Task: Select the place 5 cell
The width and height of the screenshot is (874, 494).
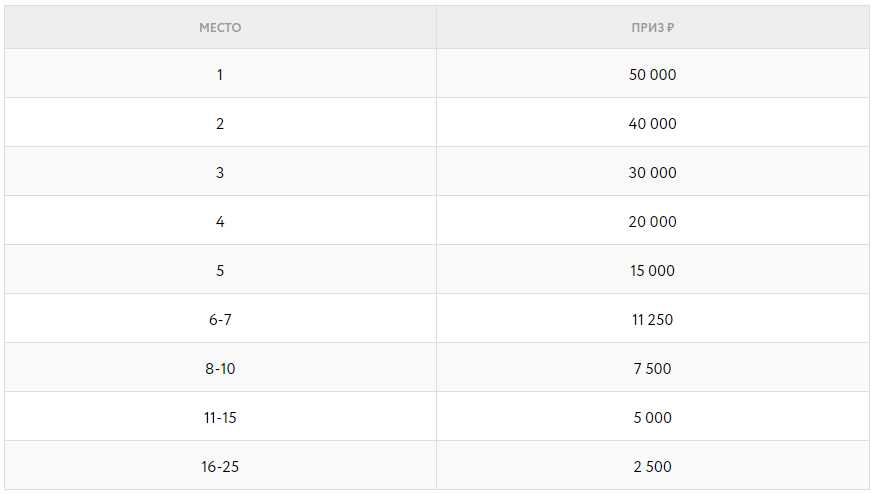Action: pos(220,271)
